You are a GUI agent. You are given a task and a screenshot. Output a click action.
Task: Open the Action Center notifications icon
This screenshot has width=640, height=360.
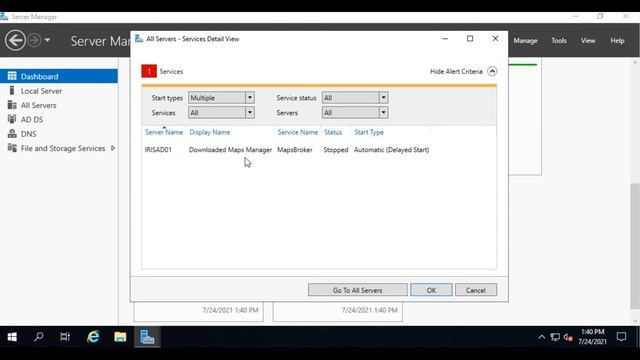tap(621, 337)
